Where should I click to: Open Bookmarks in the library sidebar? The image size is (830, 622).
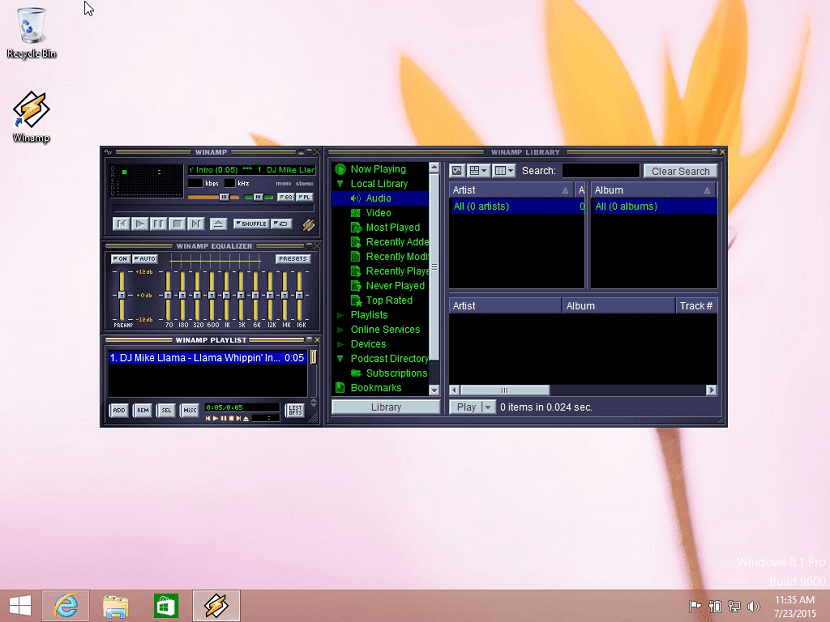pyautogui.click(x=376, y=388)
